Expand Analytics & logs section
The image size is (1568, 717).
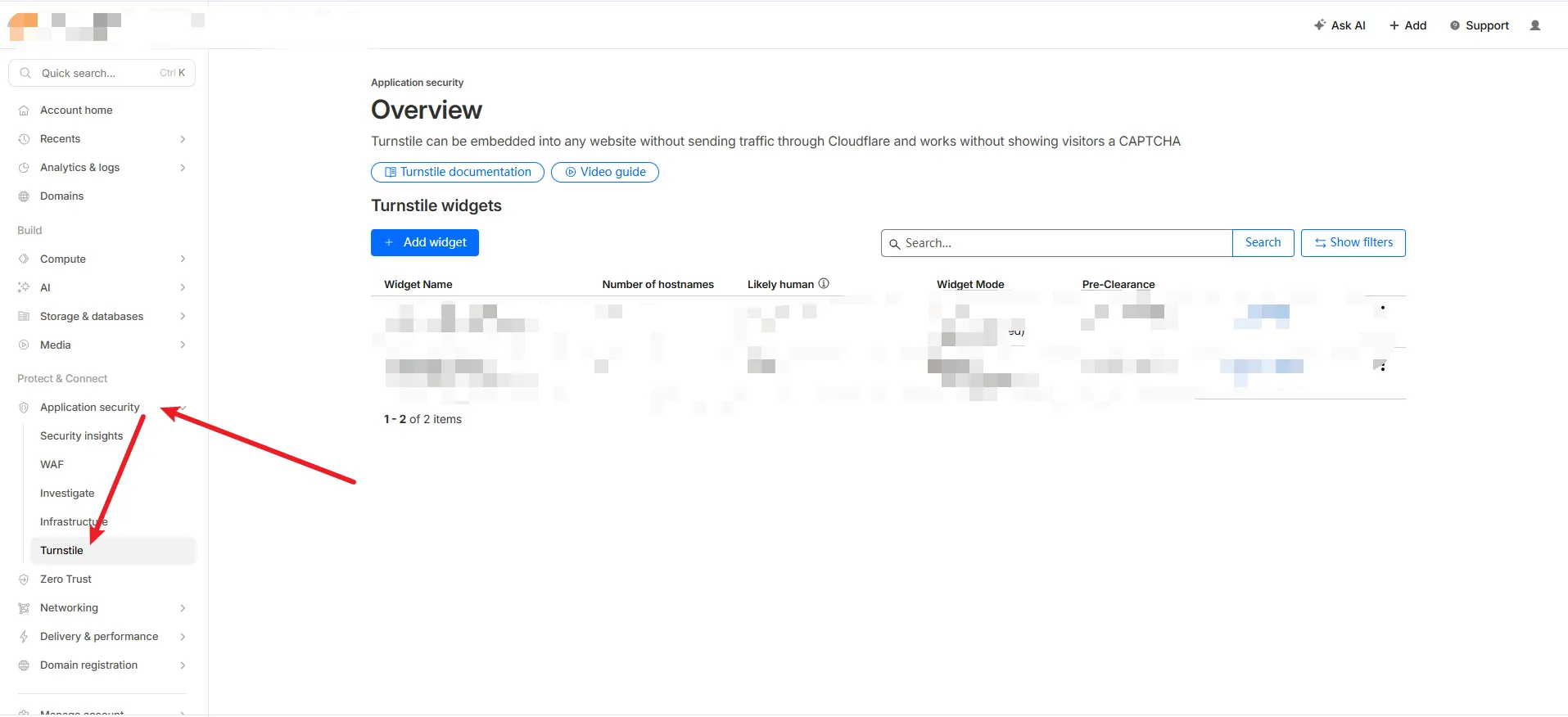[x=183, y=168]
